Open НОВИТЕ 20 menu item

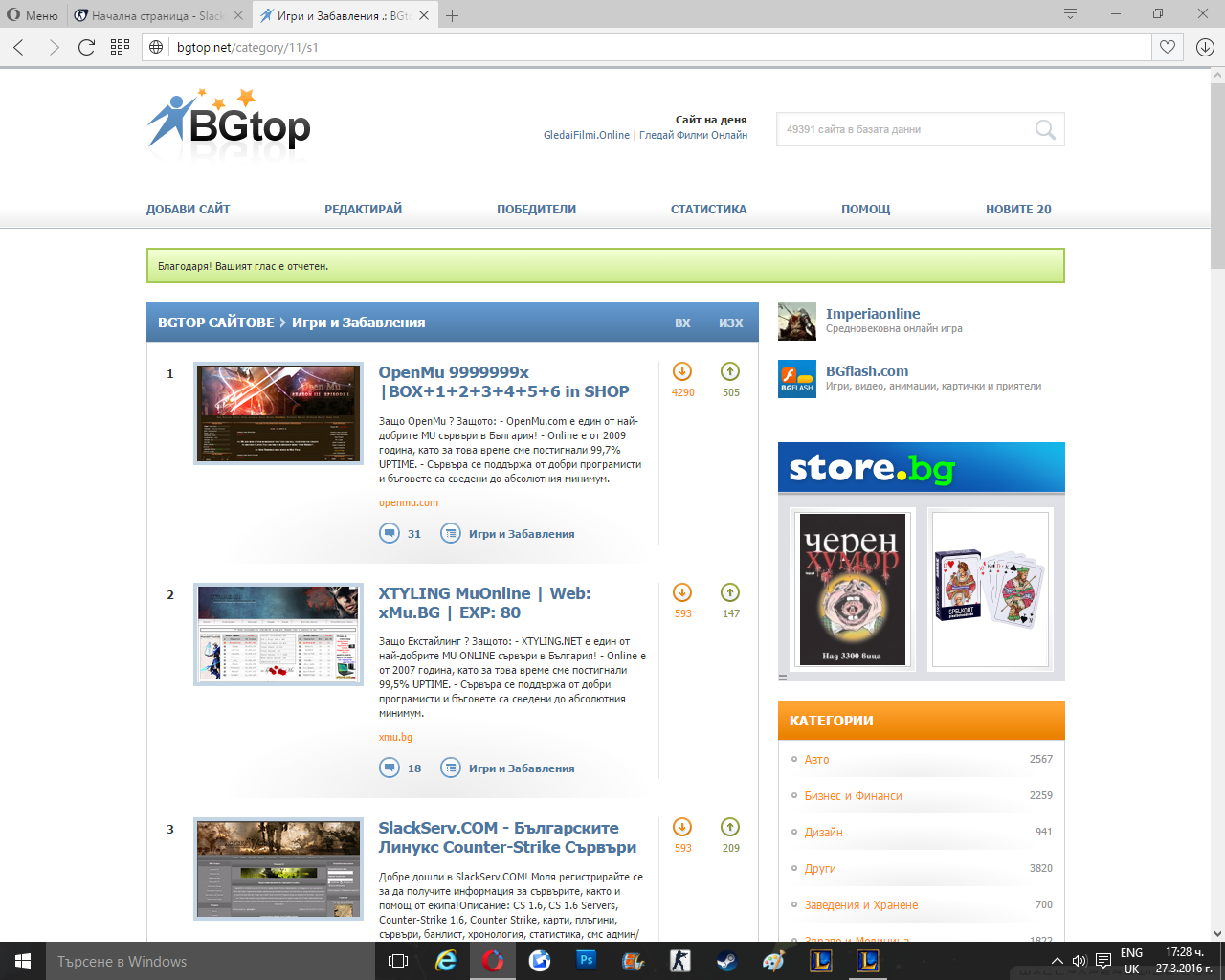coord(1018,209)
